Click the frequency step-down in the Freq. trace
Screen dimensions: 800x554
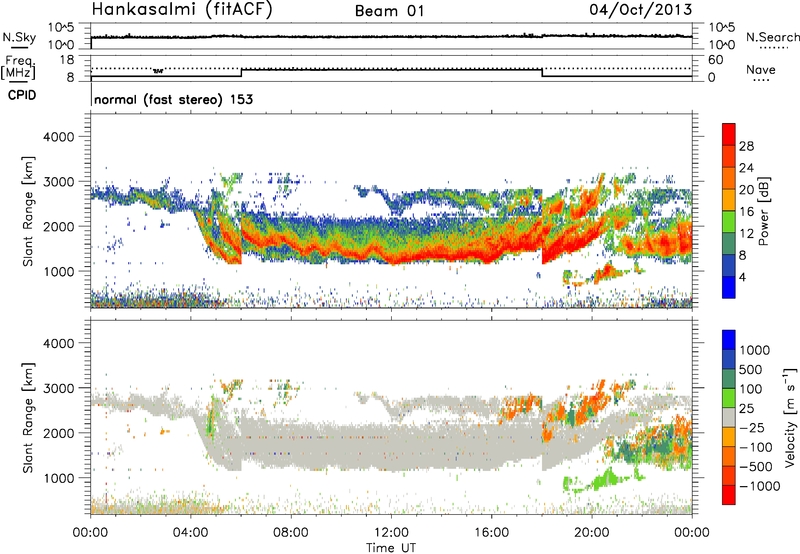pyautogui.click(x=542, y=73)
